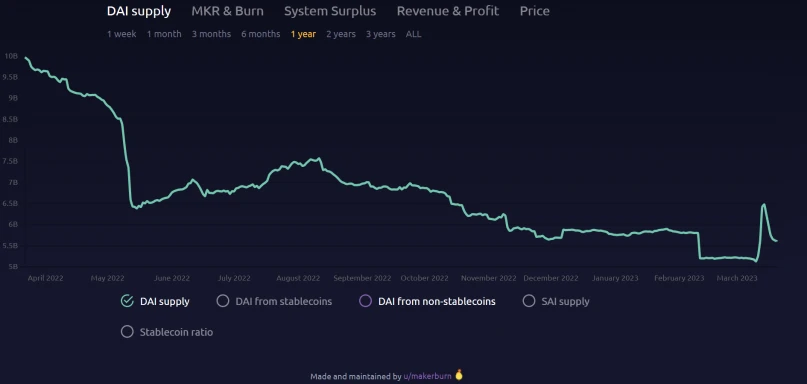Screen dimensions: 807x384
Task: Click the 9B y-axis label
Action: click(x=13, y=98)
